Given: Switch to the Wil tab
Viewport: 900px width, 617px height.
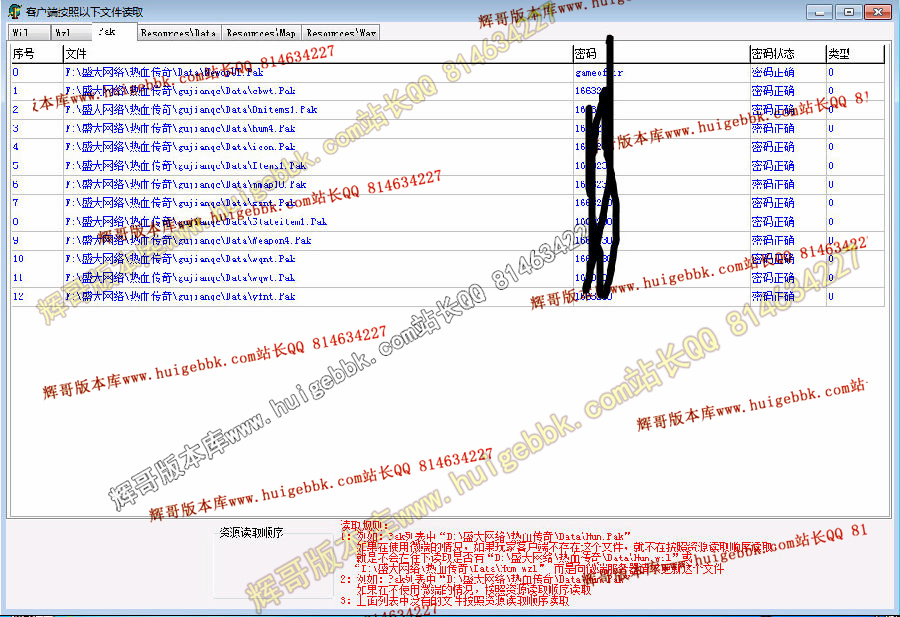Looking at the screenshot, I should (29, 32).
